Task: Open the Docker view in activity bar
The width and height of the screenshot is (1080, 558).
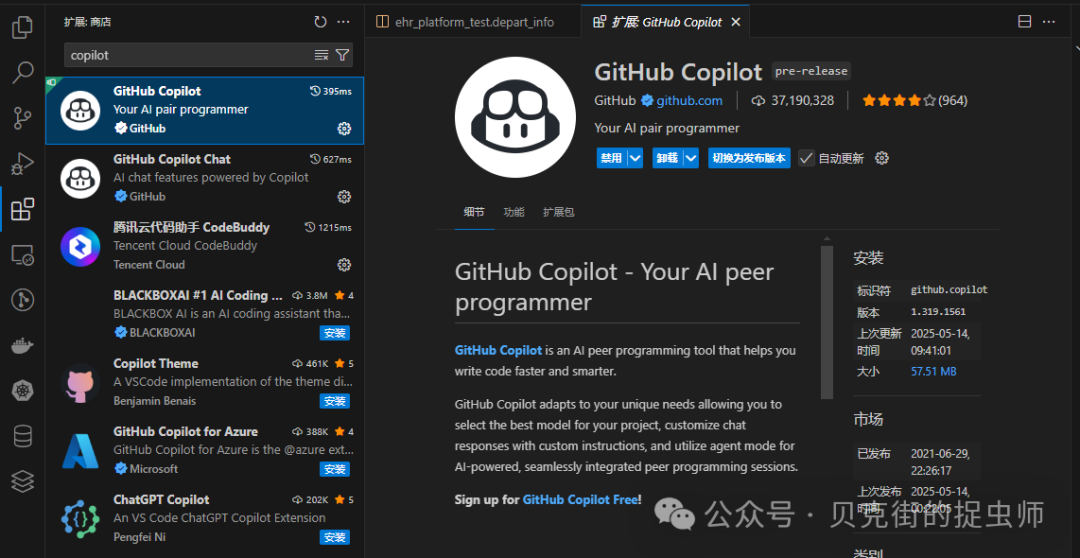Action: point(23,345)
